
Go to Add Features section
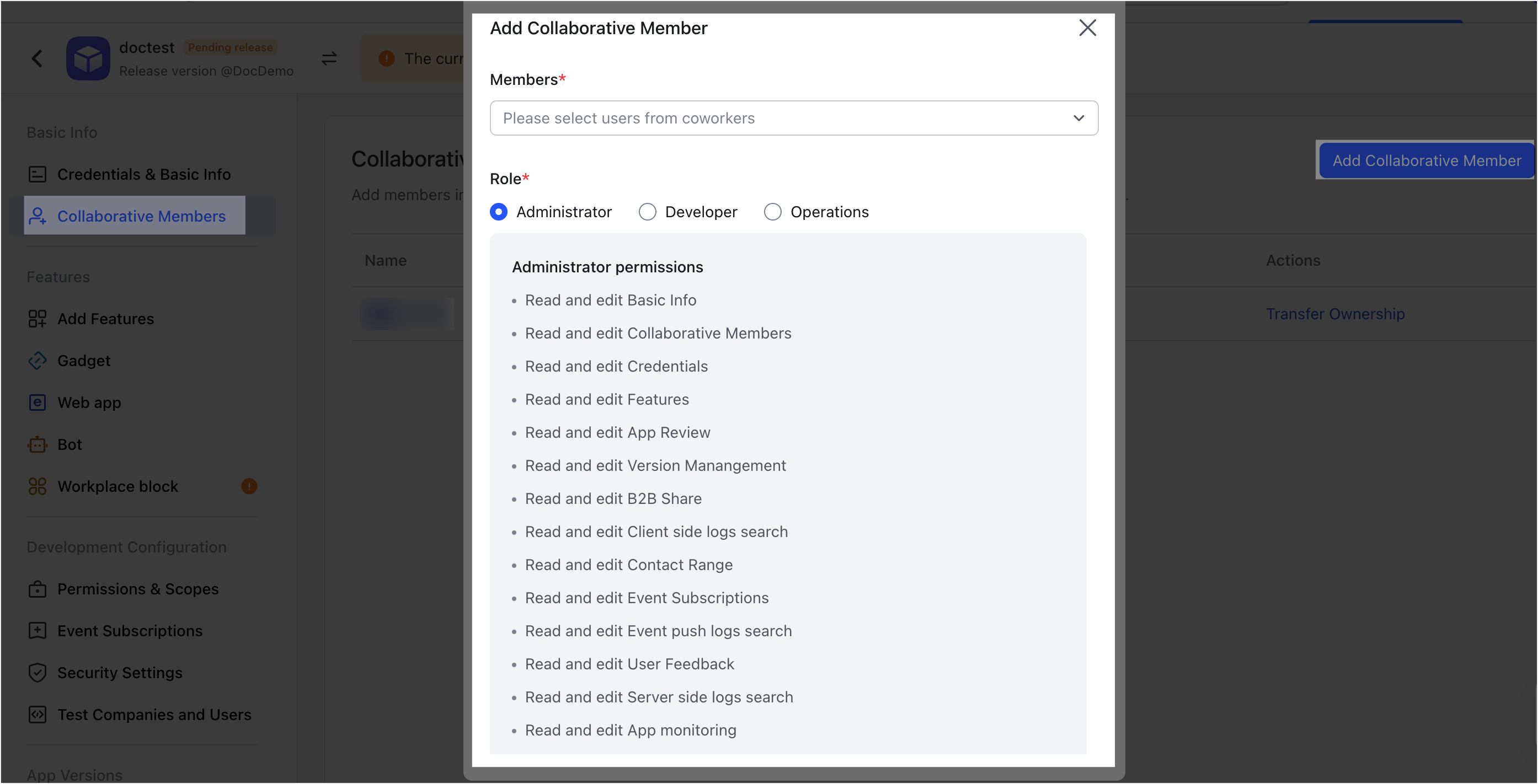[x=106, y=319]
